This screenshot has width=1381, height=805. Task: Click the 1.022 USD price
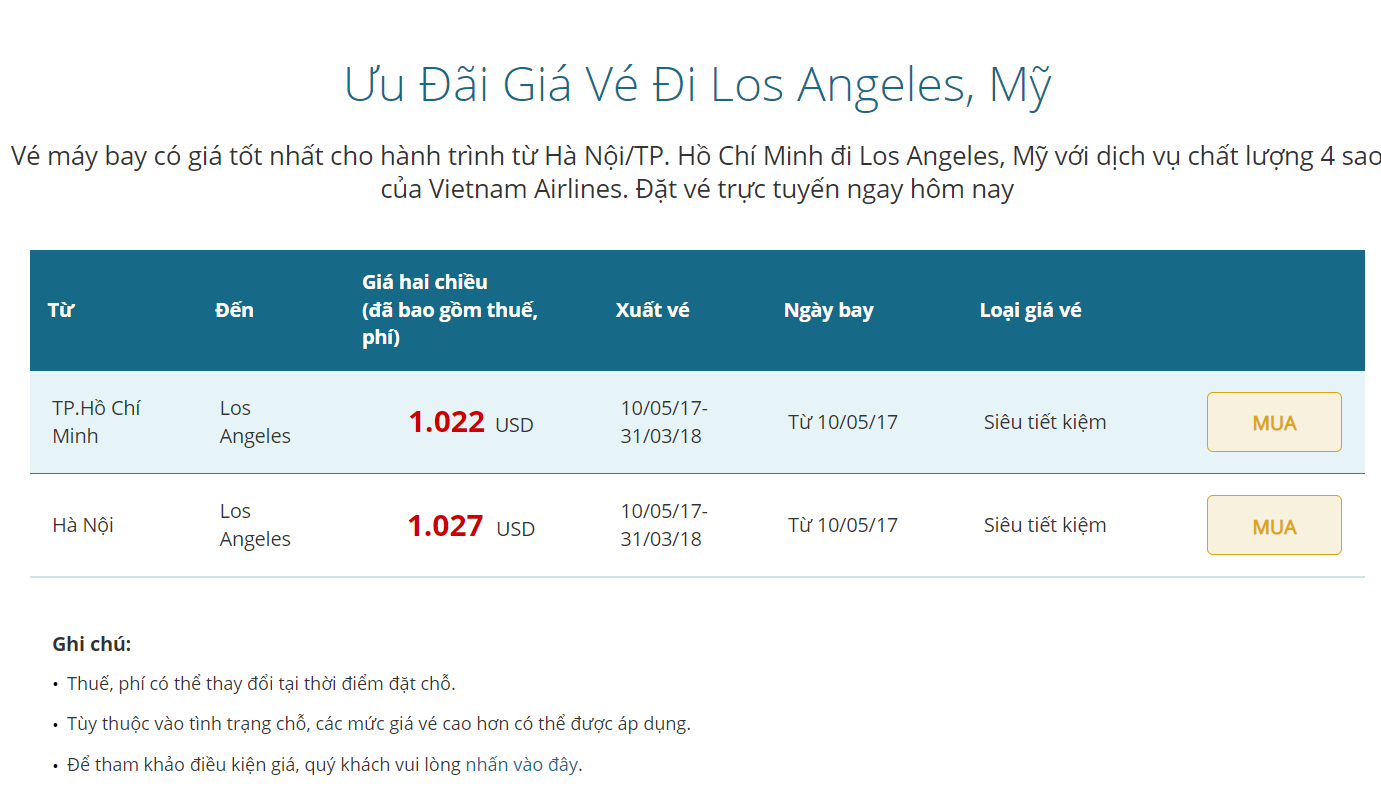[x=470, y=423]
